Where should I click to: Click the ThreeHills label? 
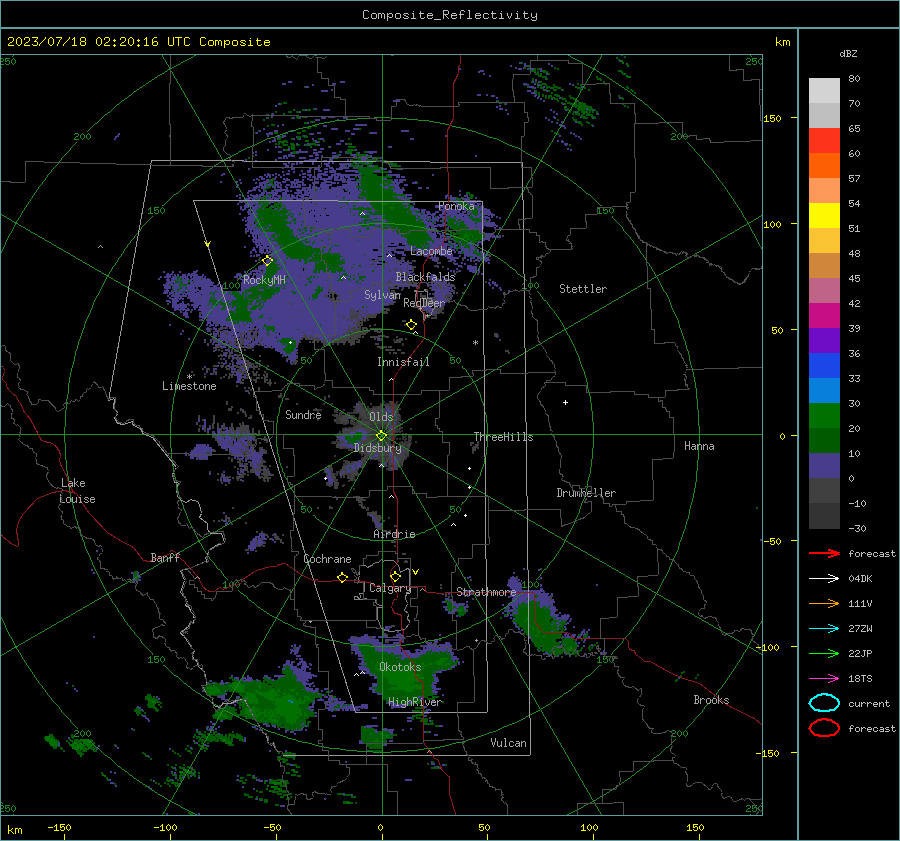click(503, 437)
